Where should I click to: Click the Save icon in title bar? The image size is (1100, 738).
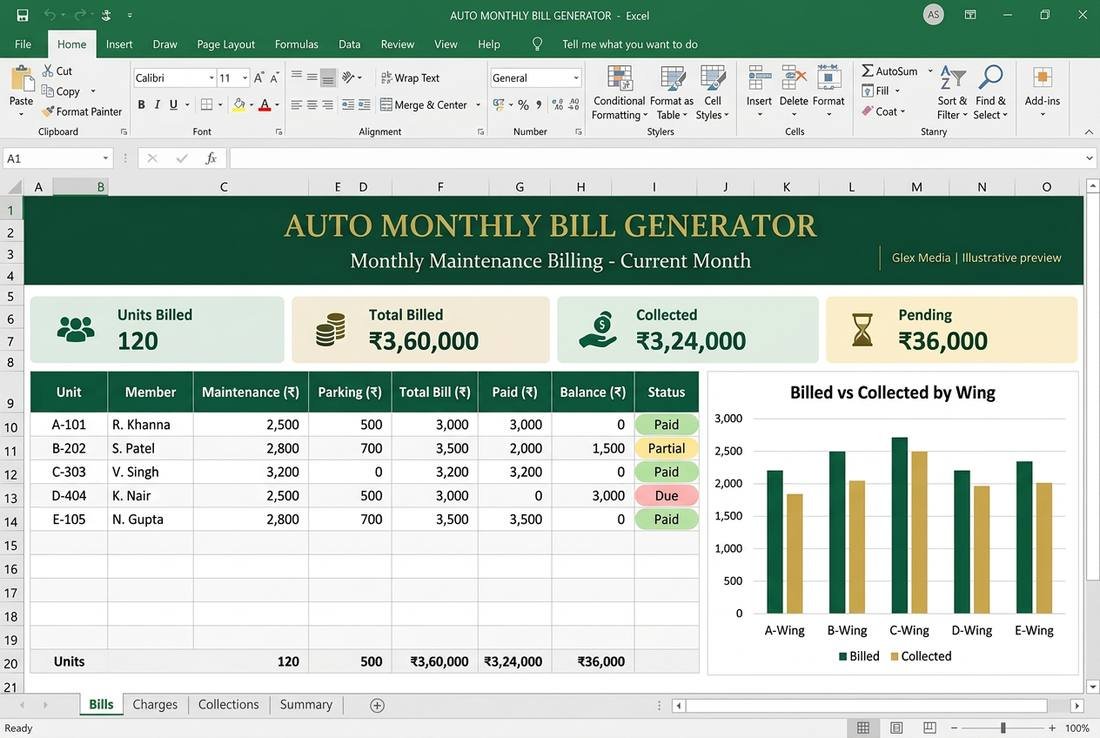22,15
